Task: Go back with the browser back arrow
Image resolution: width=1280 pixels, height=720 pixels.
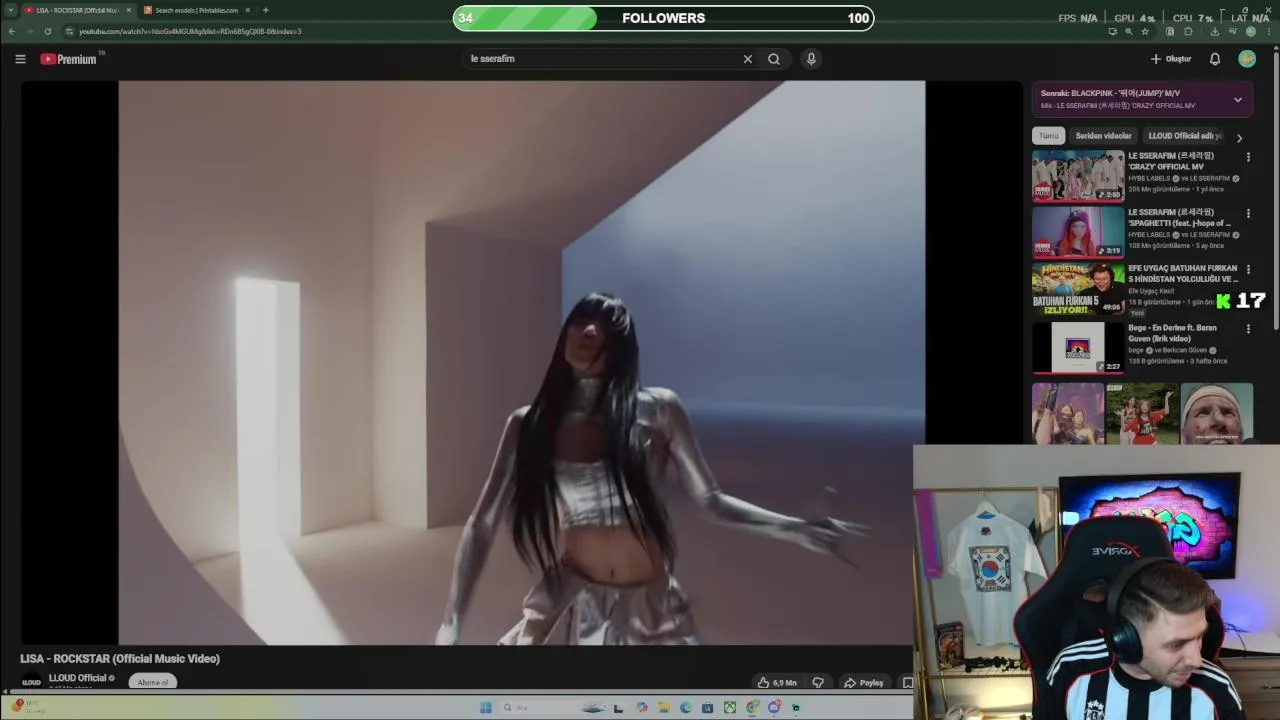Action: [x=12, y=31]
